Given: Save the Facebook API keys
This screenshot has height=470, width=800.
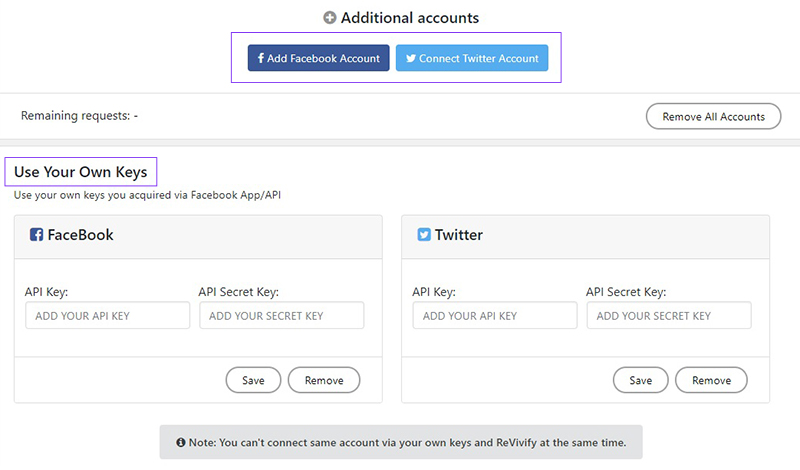Looking at the screenshot, I should (253, 380).
